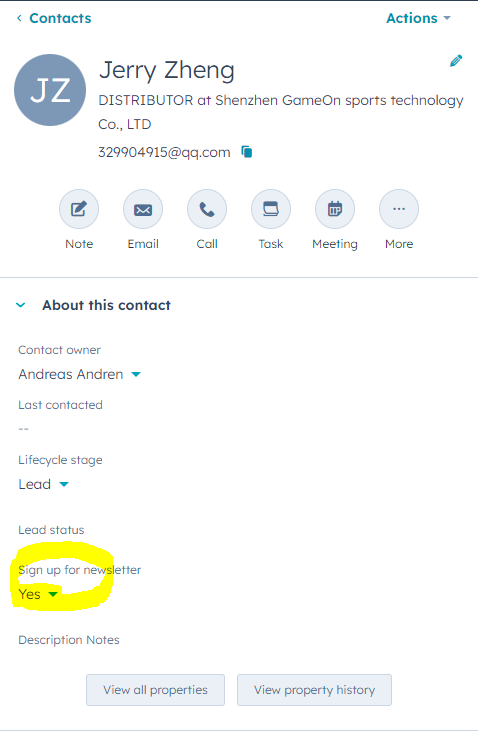Click the Lead status field
Screen dimensions: 478x732
pos(51,530)
